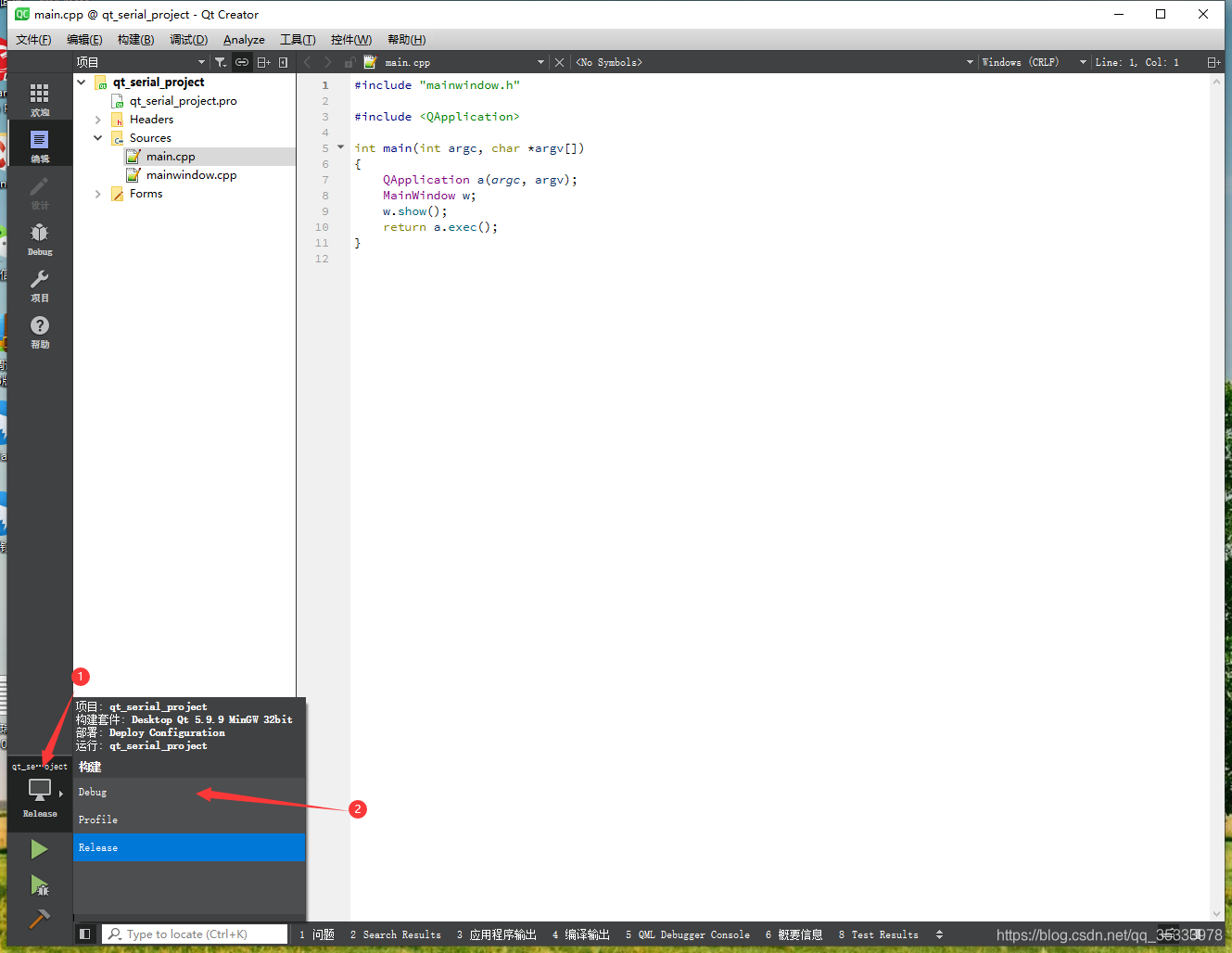Screen dimensions: 1232x953
Task: Fold the main function at line 5
Action: tap(340, 147)
